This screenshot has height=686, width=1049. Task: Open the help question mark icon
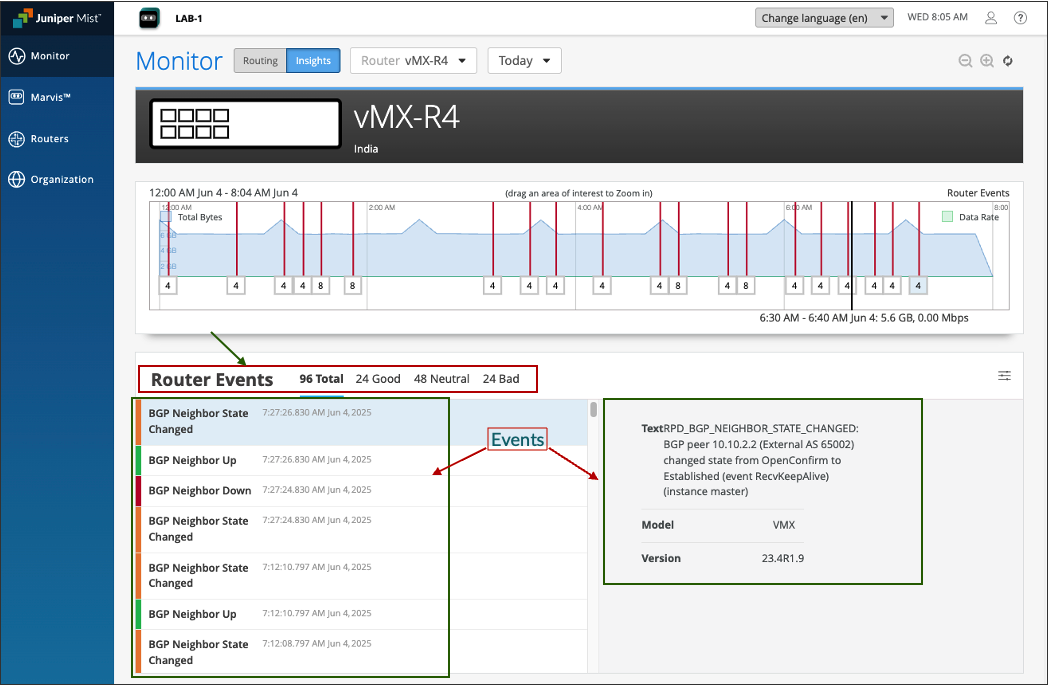point(1020,18)
